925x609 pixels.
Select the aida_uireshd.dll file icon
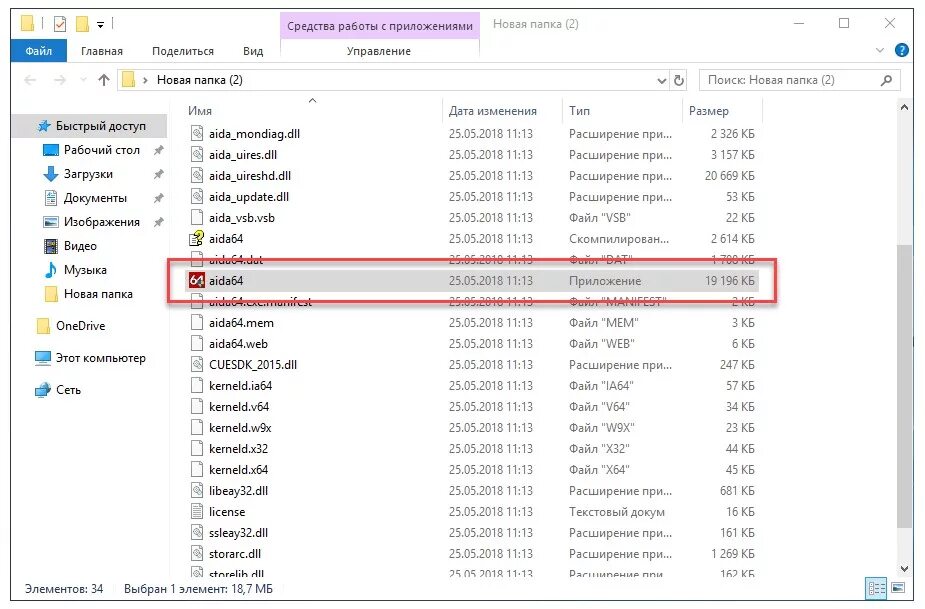click(x=196, y=175)
